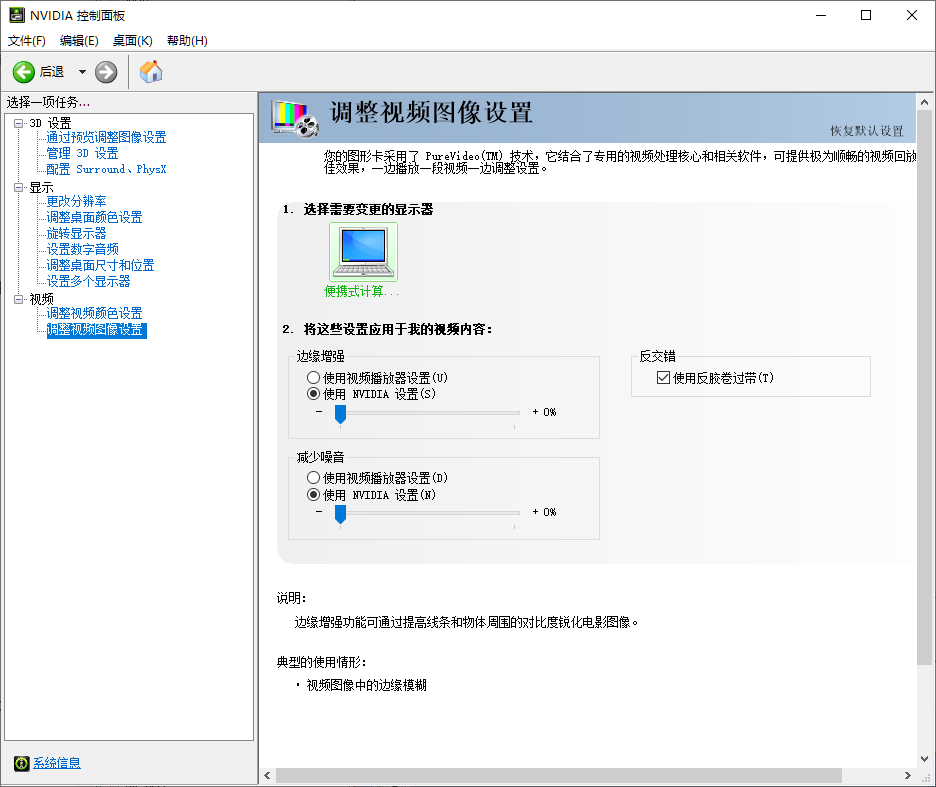This screenshot has width=936, height=787.
Task: Click 恢复默认设置 link
Action: 866,131
